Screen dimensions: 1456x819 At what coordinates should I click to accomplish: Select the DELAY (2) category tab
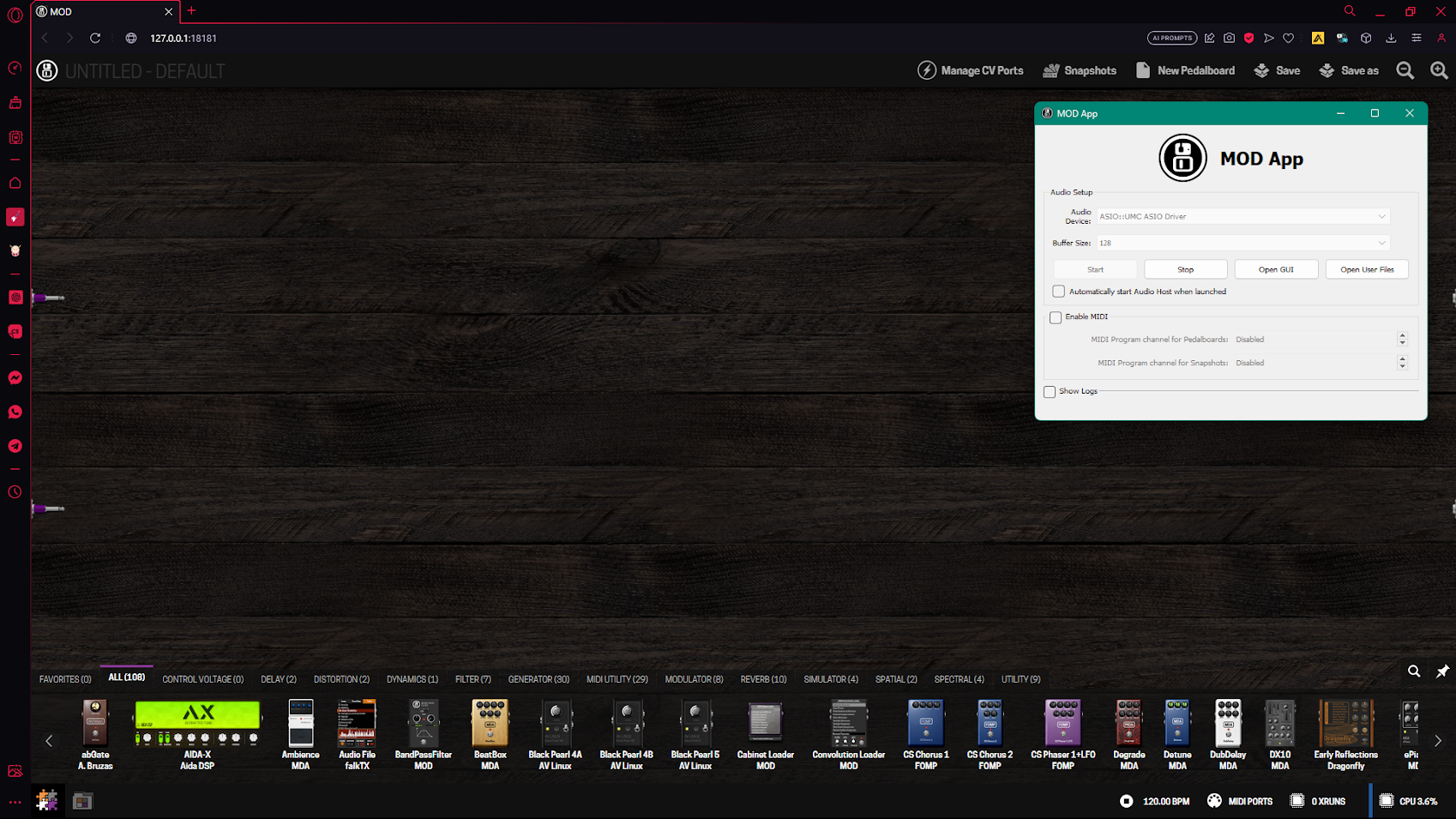tap(279, 679)
